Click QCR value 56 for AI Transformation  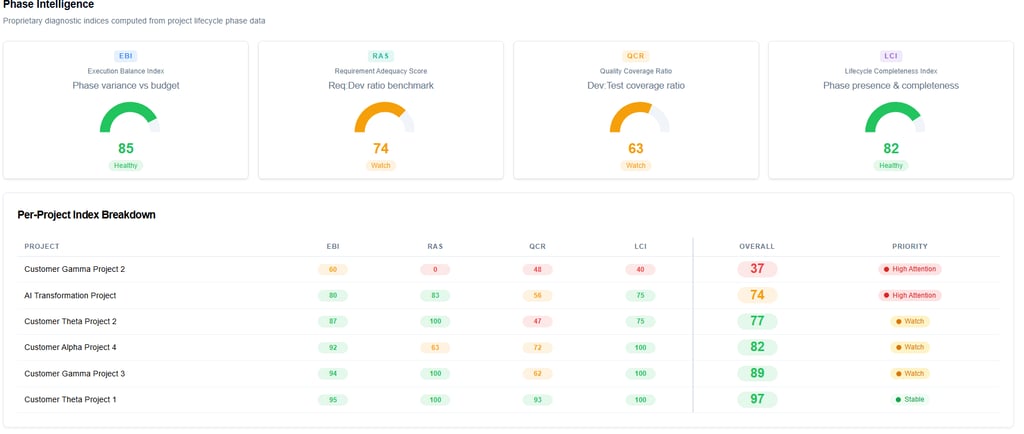coord(537,296)
